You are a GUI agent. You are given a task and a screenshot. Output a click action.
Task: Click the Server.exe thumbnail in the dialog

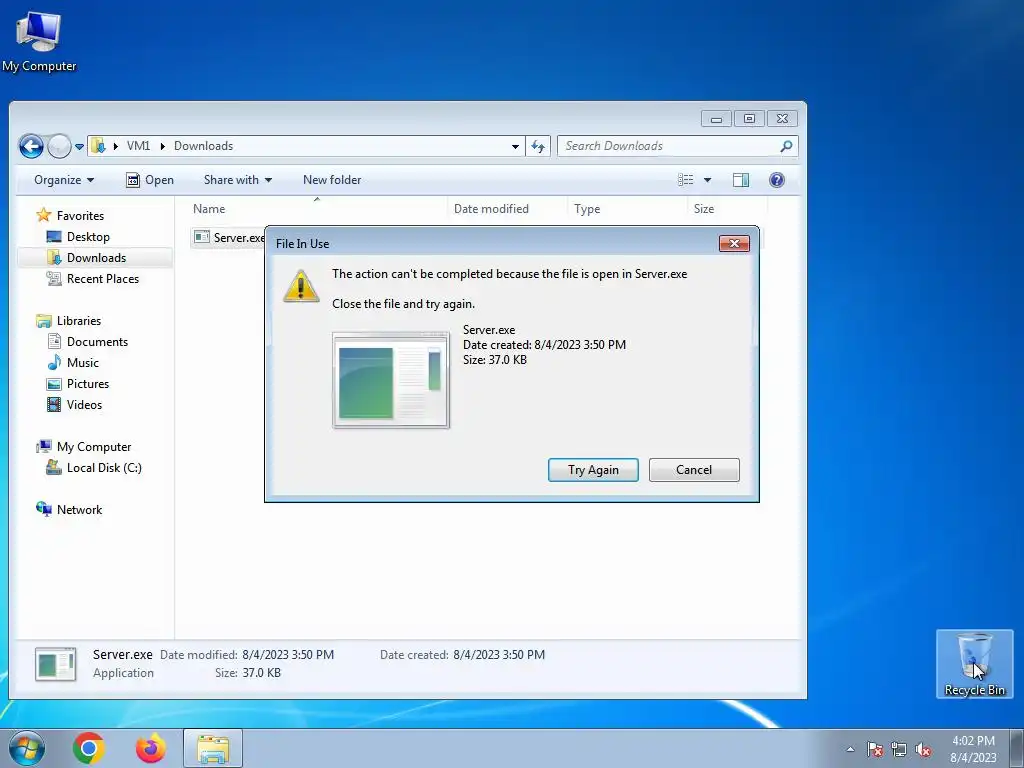(x=391, y=380)
